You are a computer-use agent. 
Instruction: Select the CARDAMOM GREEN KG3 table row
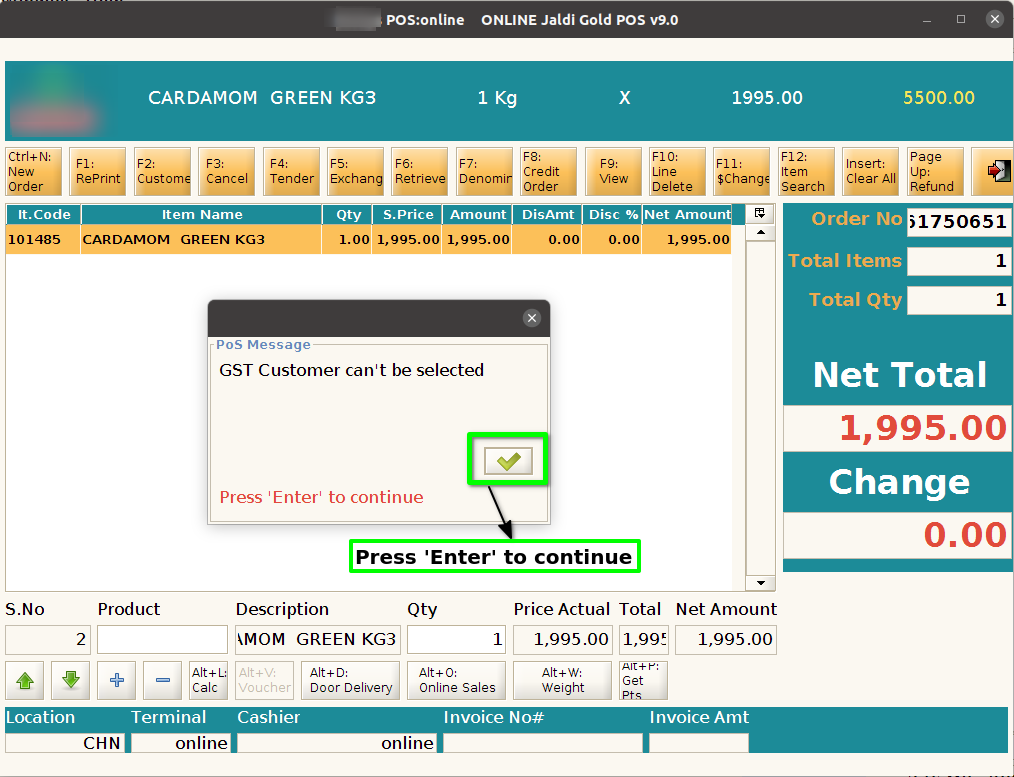(x=369, y=239)
